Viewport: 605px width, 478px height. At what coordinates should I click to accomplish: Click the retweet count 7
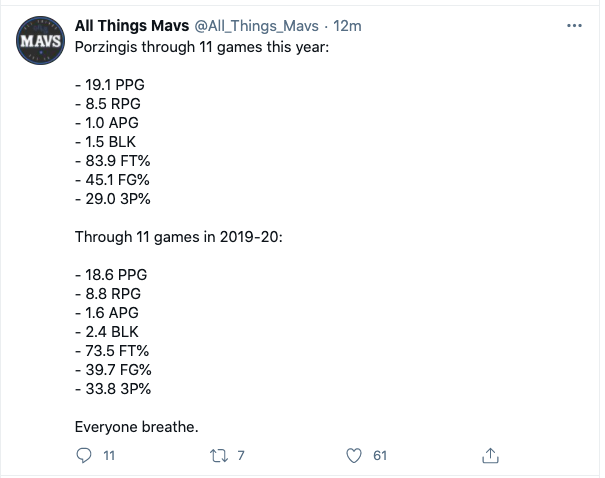click(241, 455)
